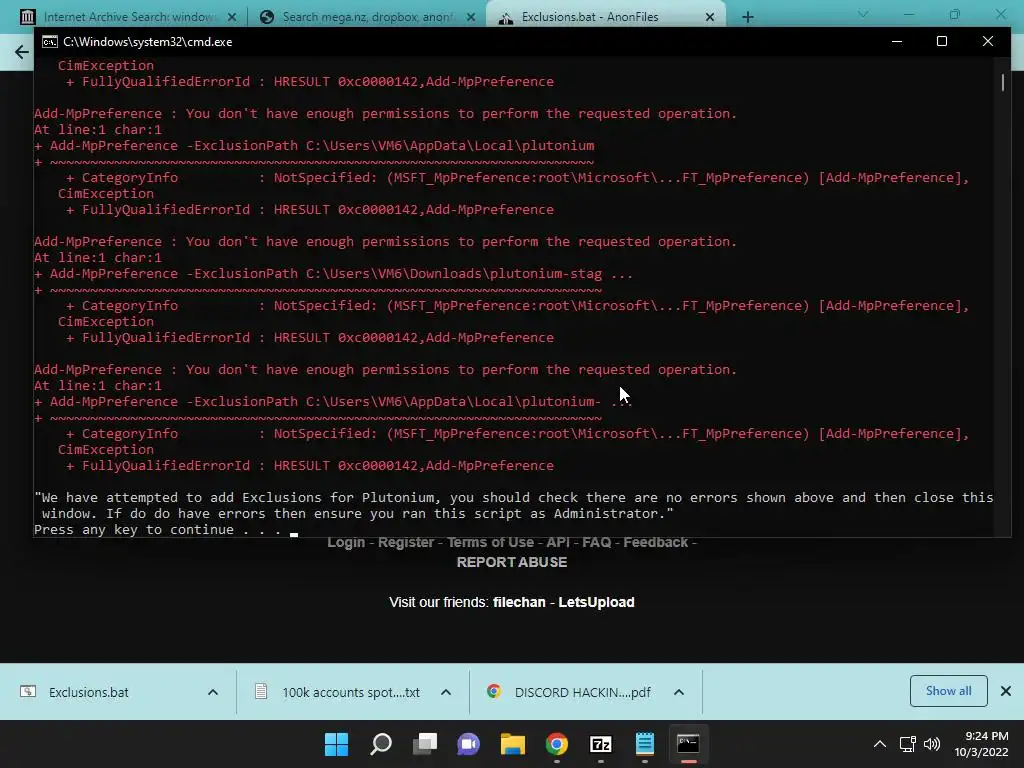Click the Exclusions.bat file type icon

point(28,692)
